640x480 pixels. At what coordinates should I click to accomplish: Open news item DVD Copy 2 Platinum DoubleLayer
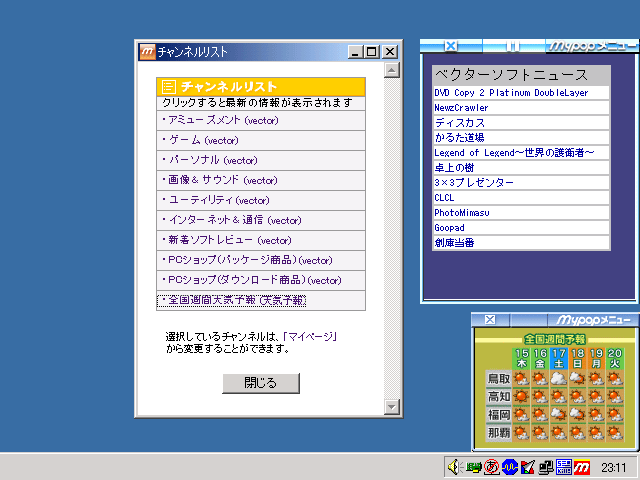click(521, 93)
